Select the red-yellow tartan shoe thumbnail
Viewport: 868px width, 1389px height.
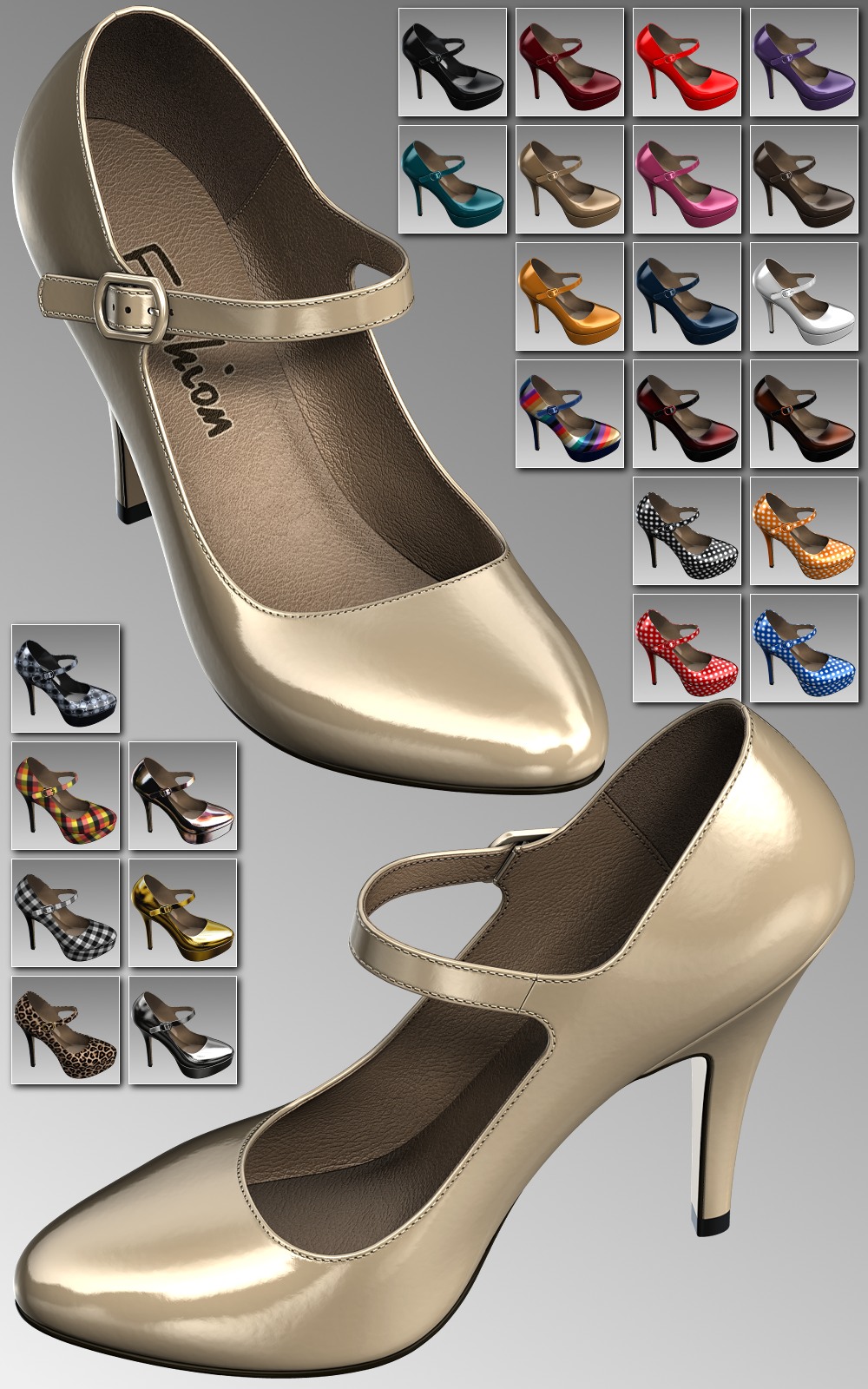click(65, 795)
